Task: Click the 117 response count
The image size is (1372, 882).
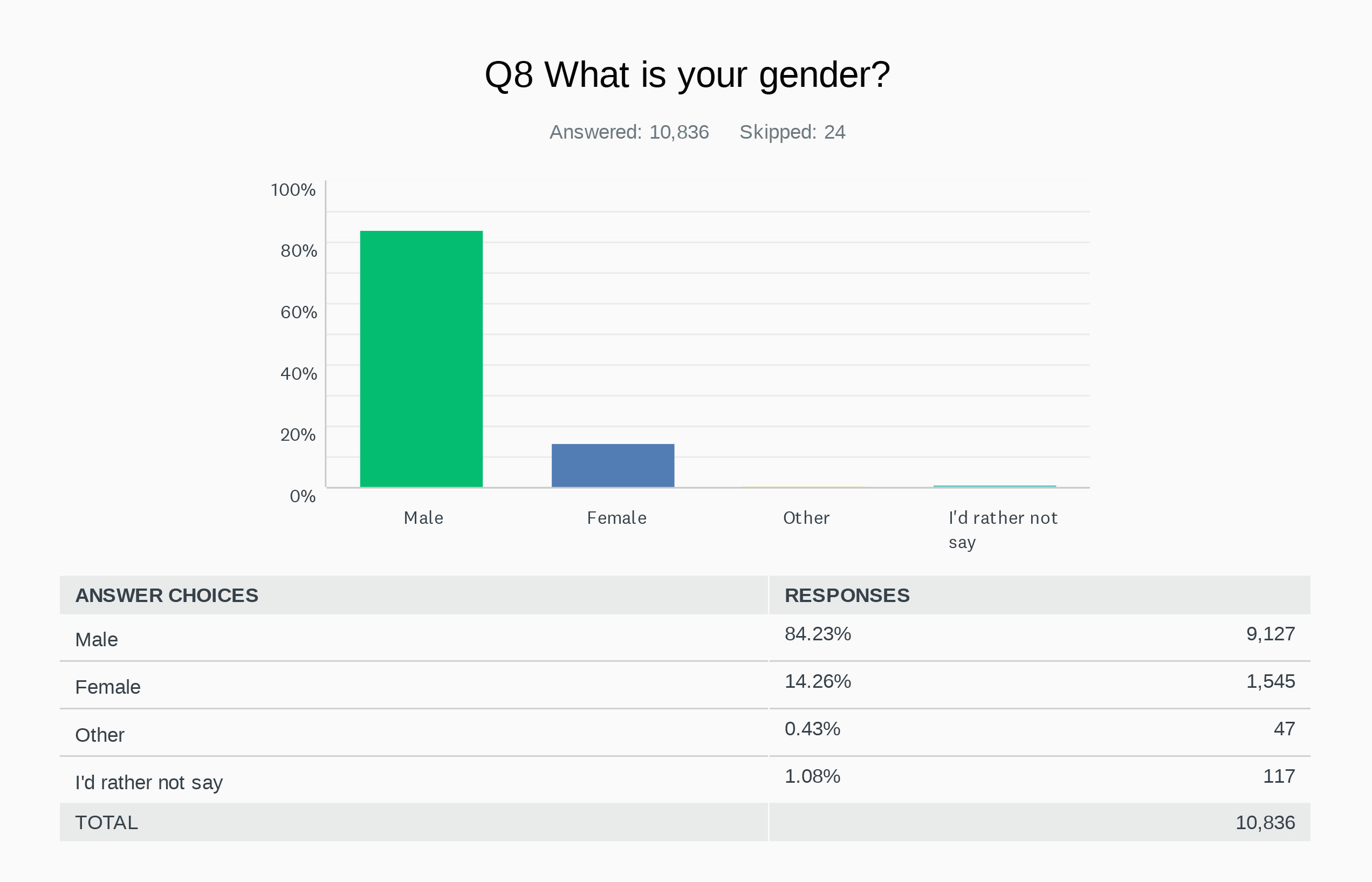Action: [1279, 776]
